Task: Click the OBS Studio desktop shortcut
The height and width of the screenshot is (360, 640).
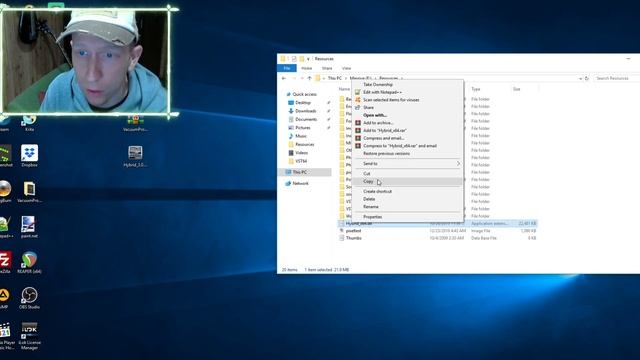Action: [x=29, y=298]
